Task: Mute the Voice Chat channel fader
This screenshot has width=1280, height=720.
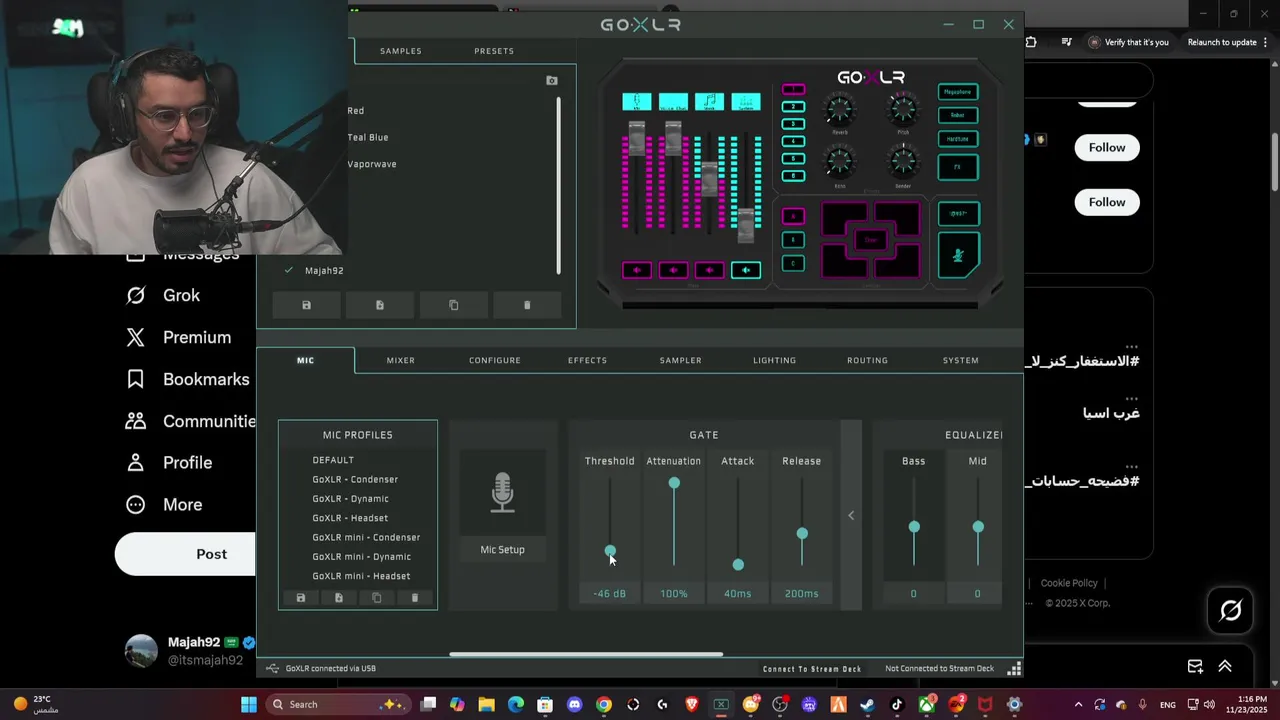Action: [673, 270]
